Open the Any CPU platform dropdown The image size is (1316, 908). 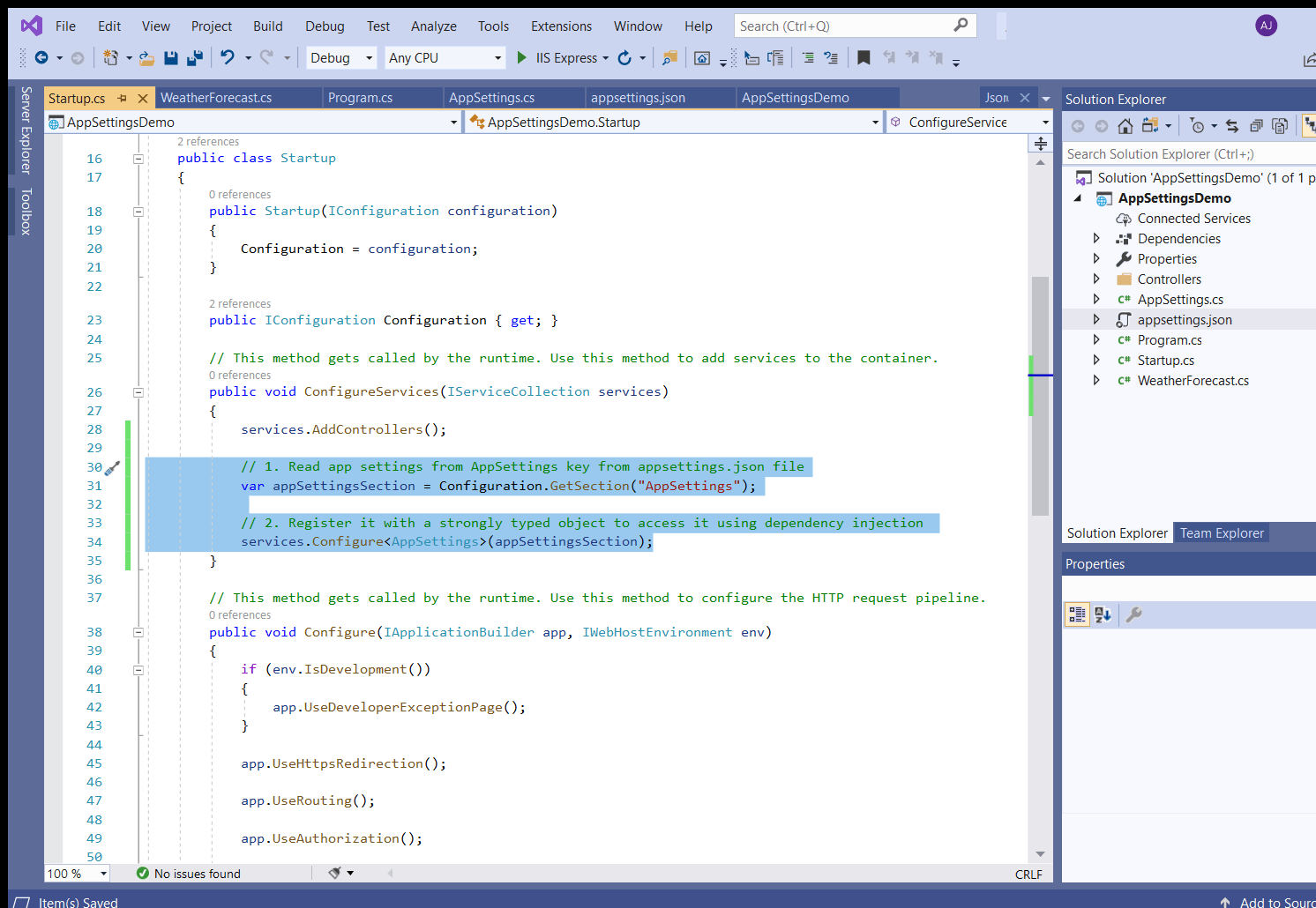445,57
